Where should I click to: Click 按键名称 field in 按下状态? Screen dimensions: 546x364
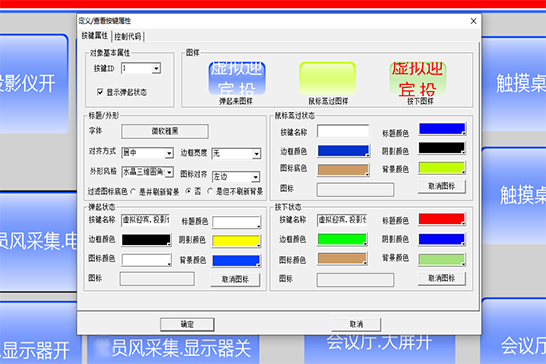click(342, 220)
